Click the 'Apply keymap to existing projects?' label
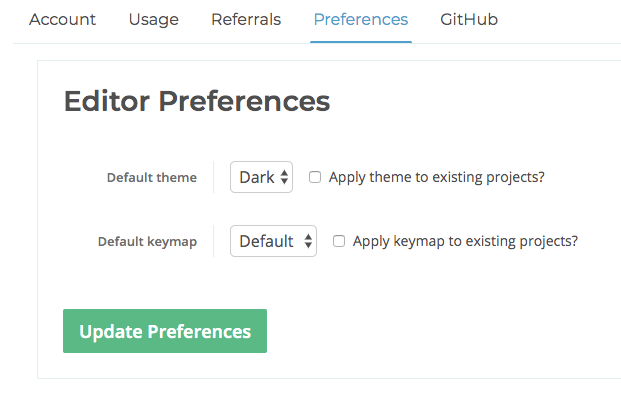Image resolution: width=621 pixels, height=393 pixels. point(465,241)
